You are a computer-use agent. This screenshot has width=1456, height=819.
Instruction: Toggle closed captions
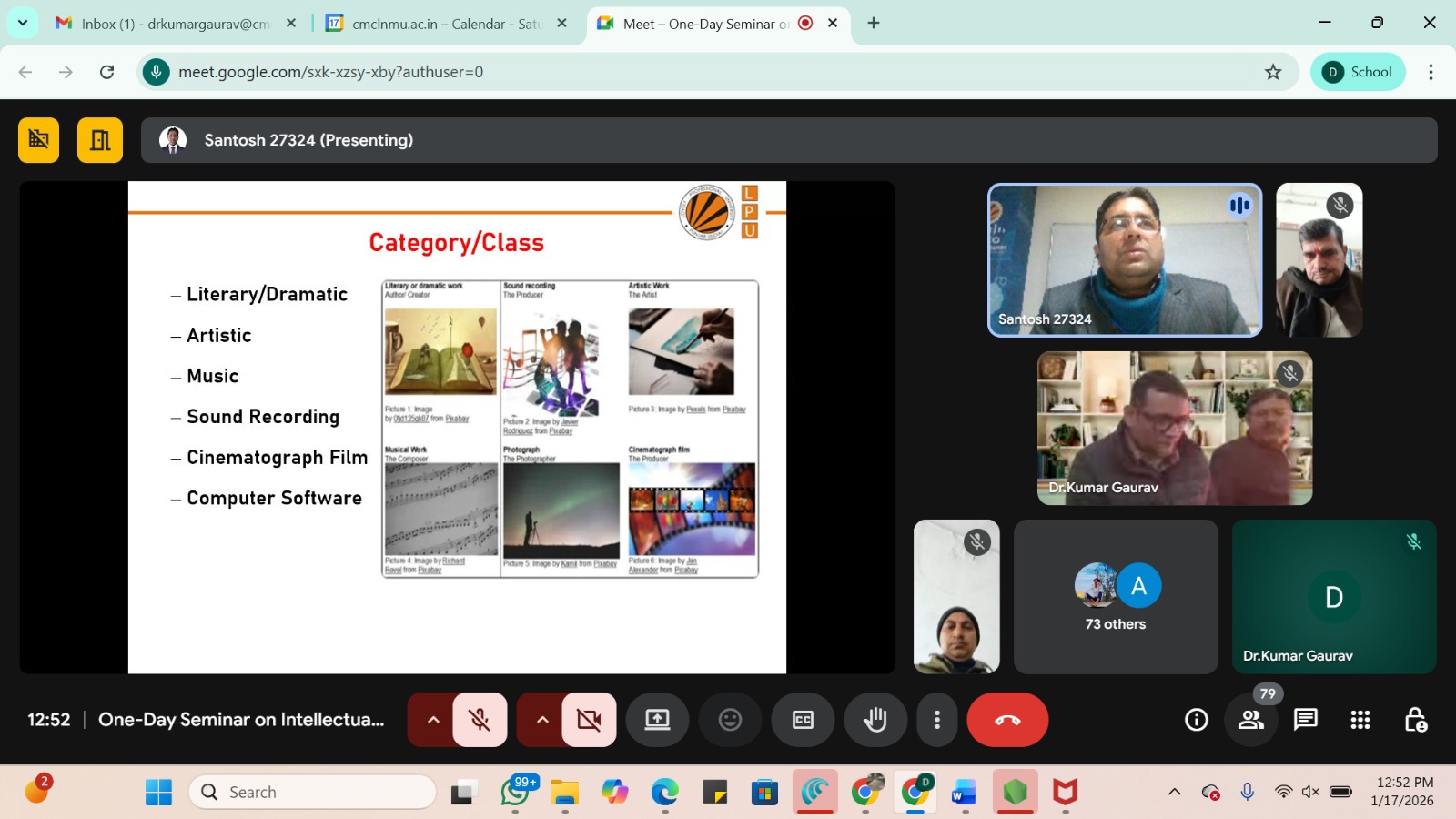[803, 720]
